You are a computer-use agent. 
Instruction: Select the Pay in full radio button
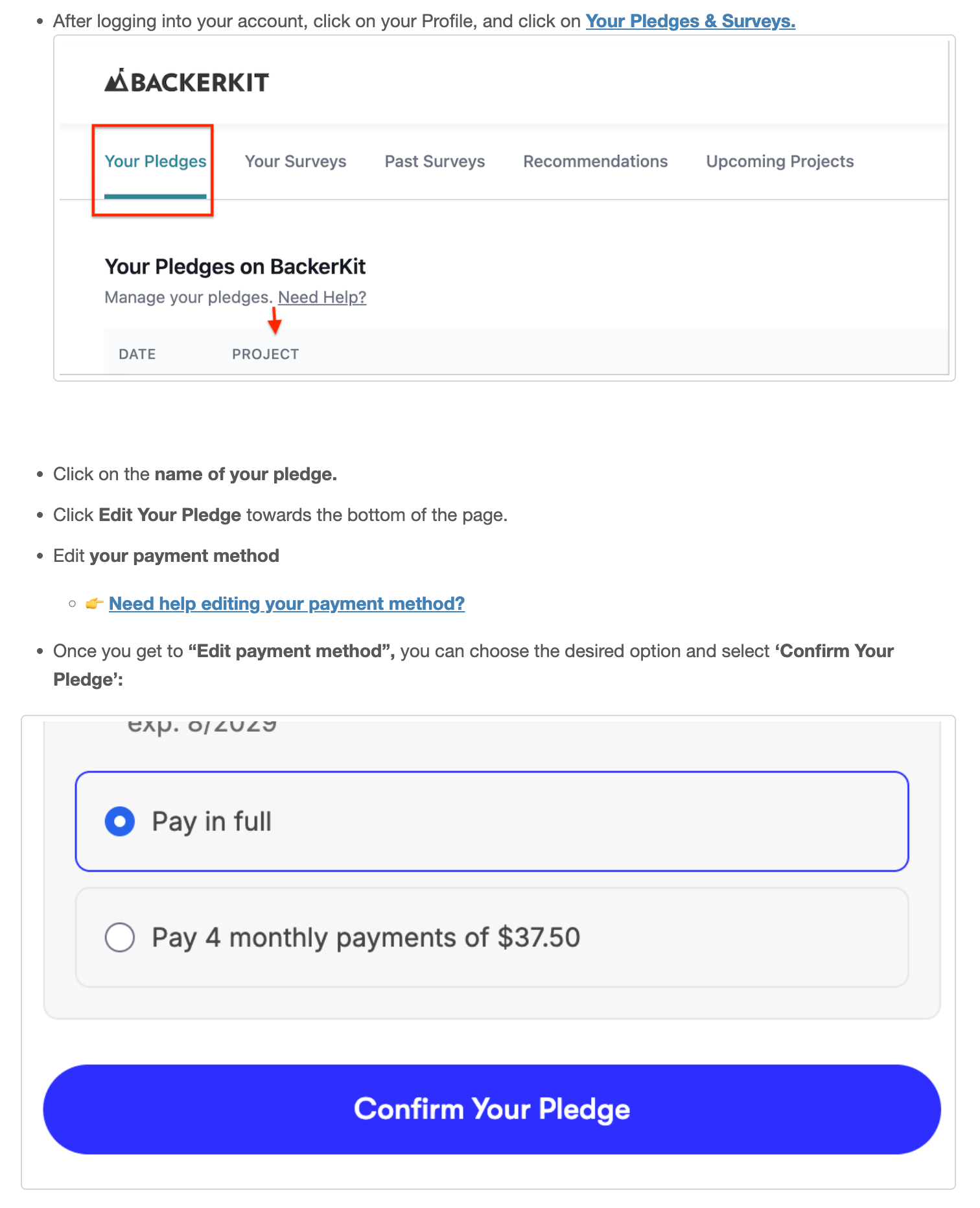[x=120, y=822]
